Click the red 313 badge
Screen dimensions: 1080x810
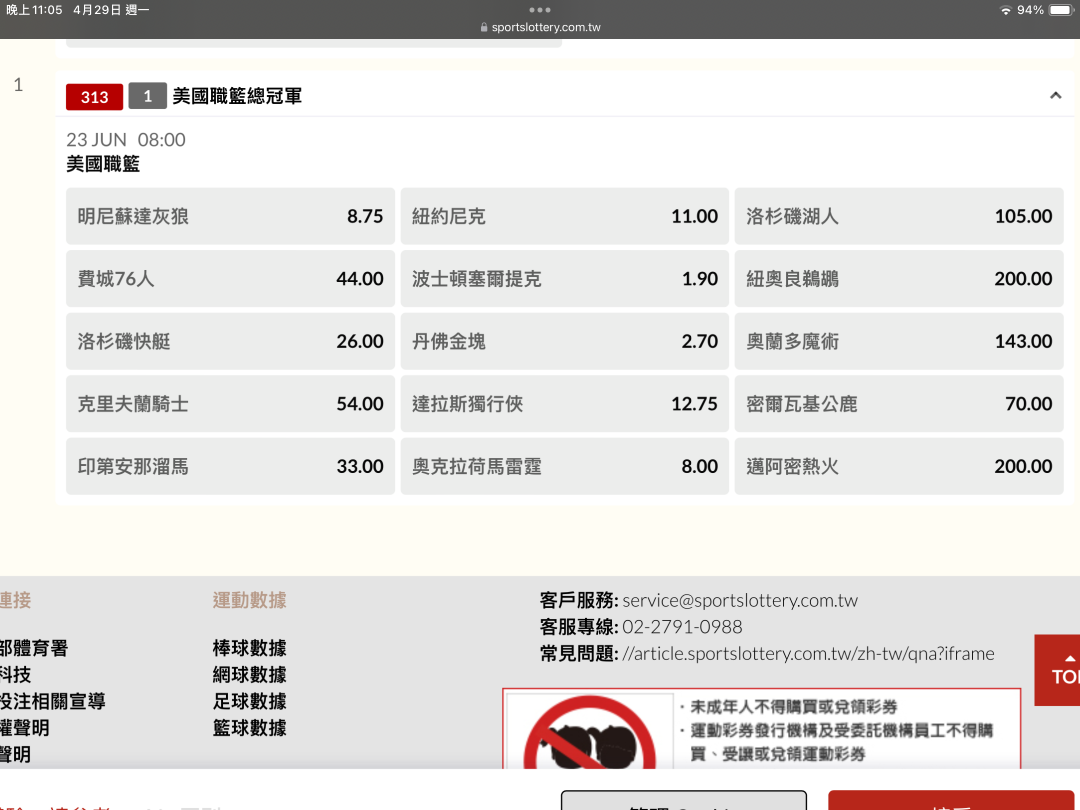[94, 96]
